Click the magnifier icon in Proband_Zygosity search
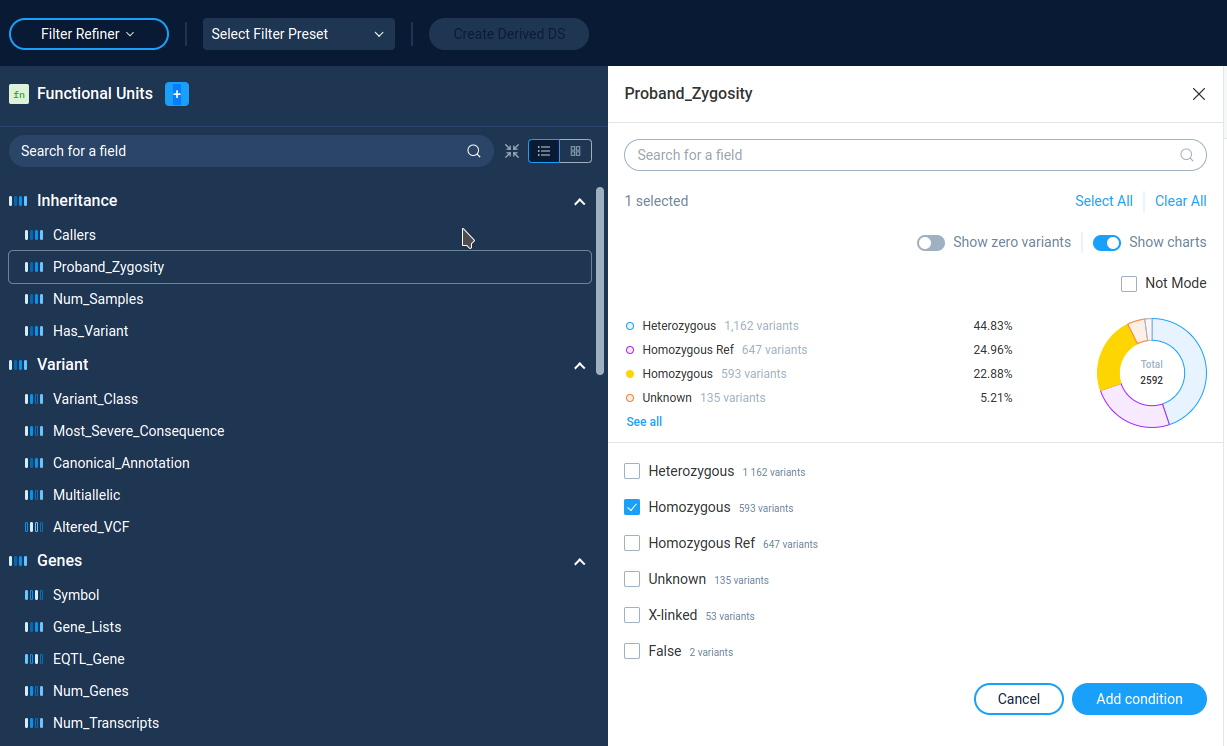 (1187, 155)
